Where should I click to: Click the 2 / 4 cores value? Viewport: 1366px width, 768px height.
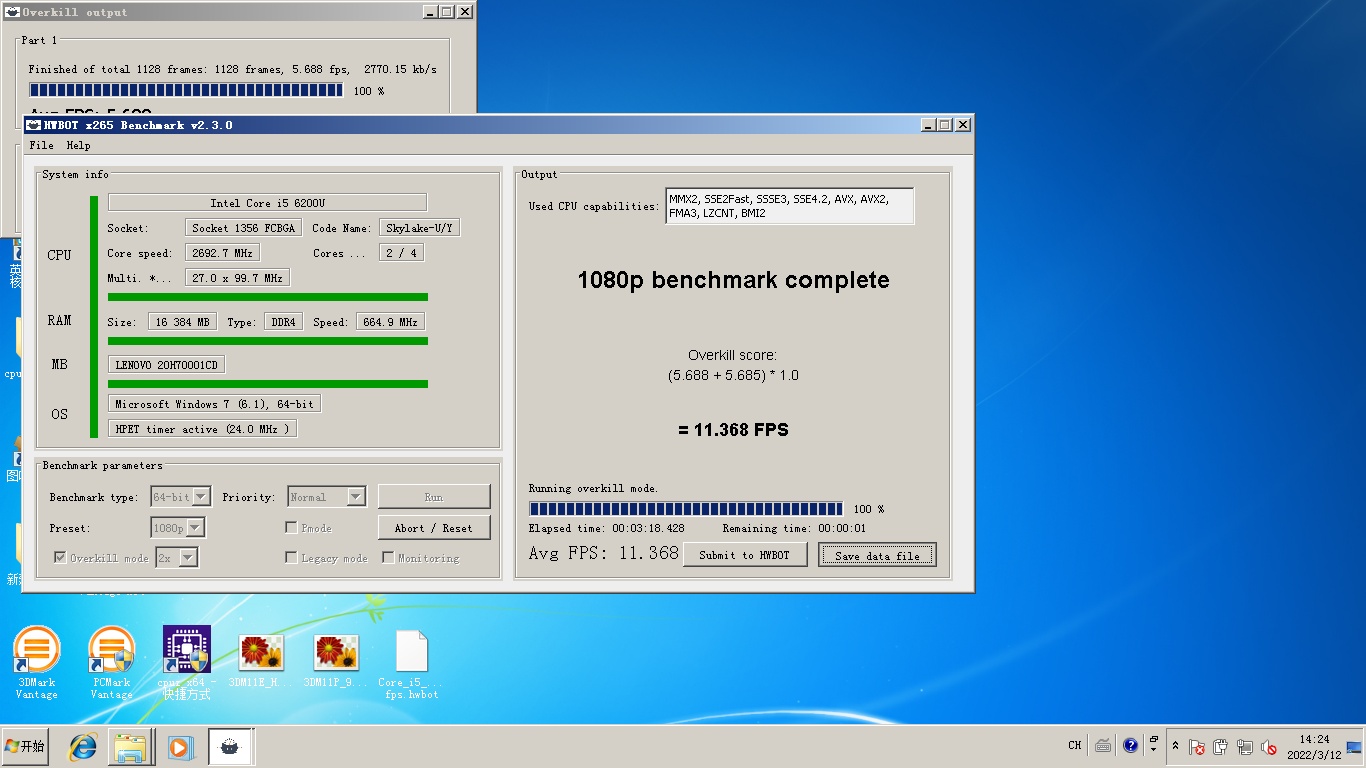[402, 253]
